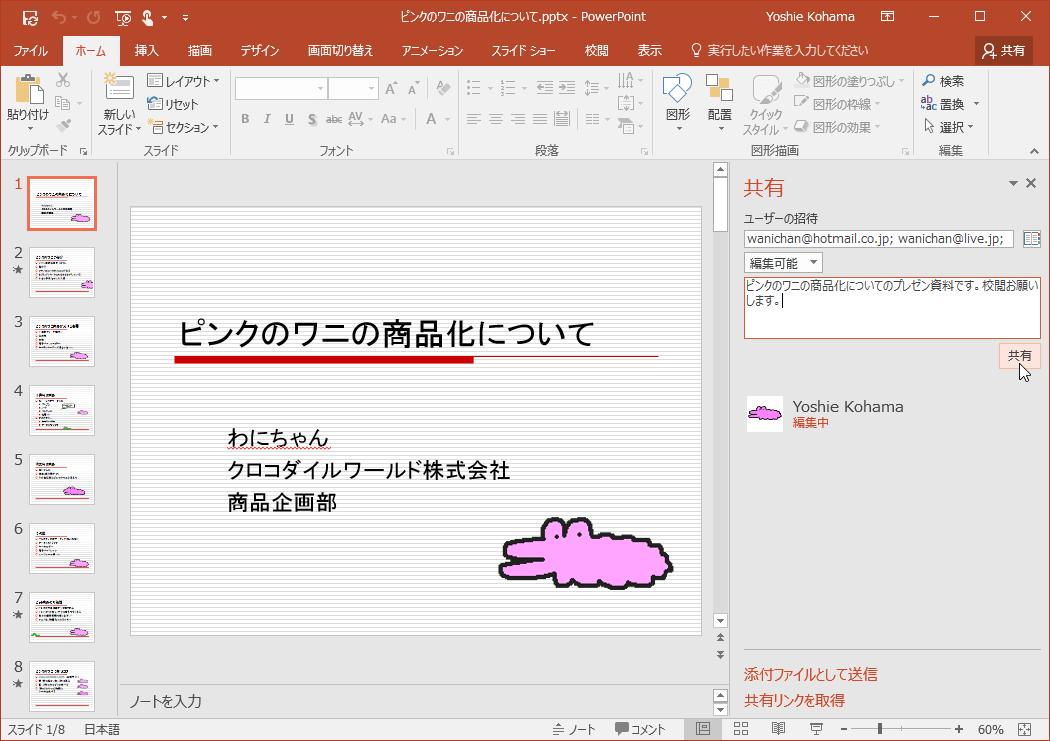Toggle Notes pane in status bar
This screenshot has height=741, width=1050.
(574, 729)
